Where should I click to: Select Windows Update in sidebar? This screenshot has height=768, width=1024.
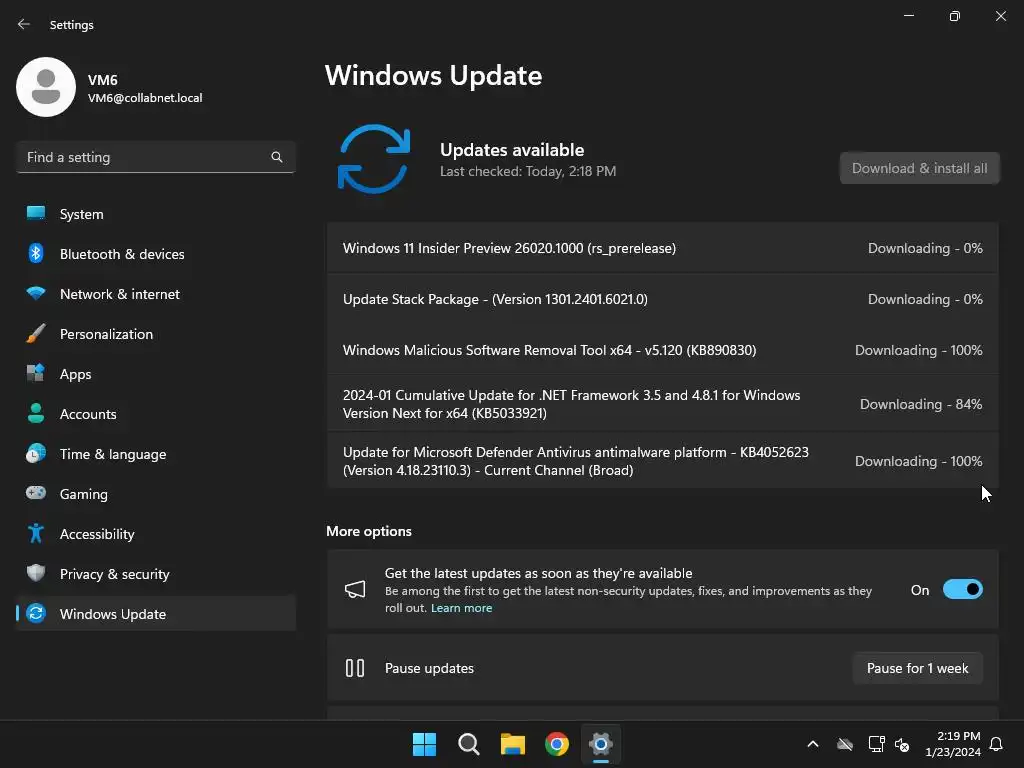point(155,614)
